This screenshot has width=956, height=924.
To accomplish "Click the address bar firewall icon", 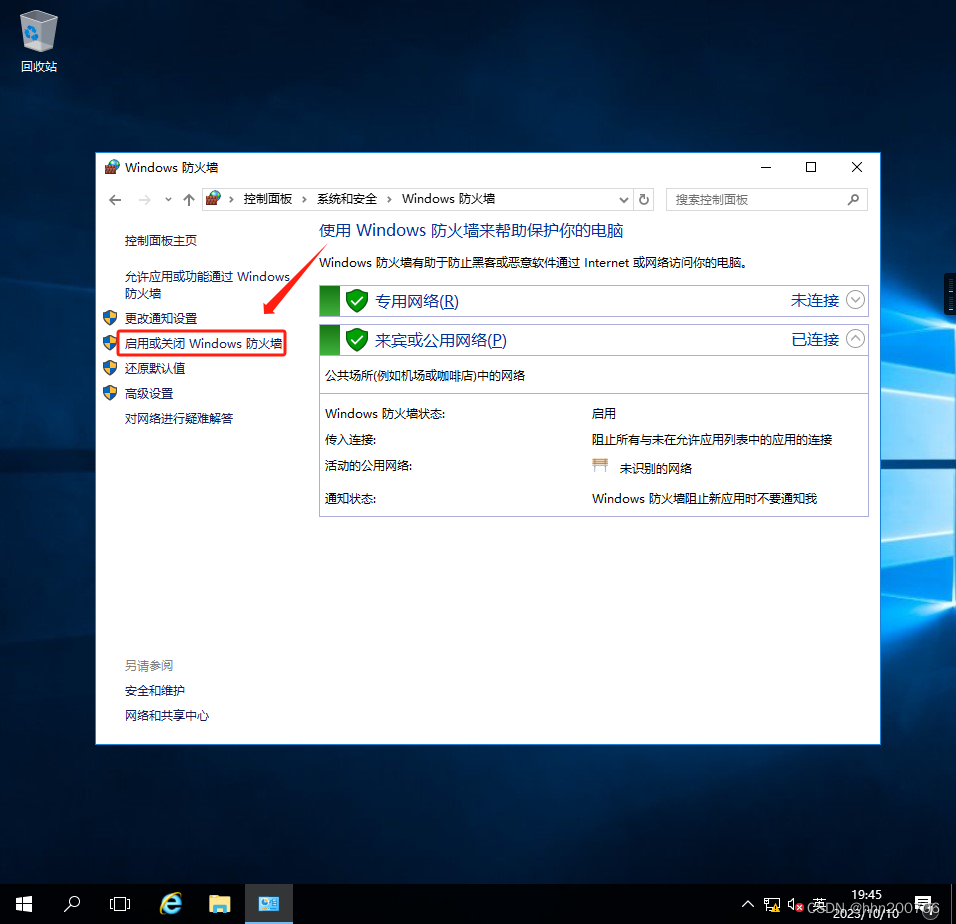I will (213, 199).
